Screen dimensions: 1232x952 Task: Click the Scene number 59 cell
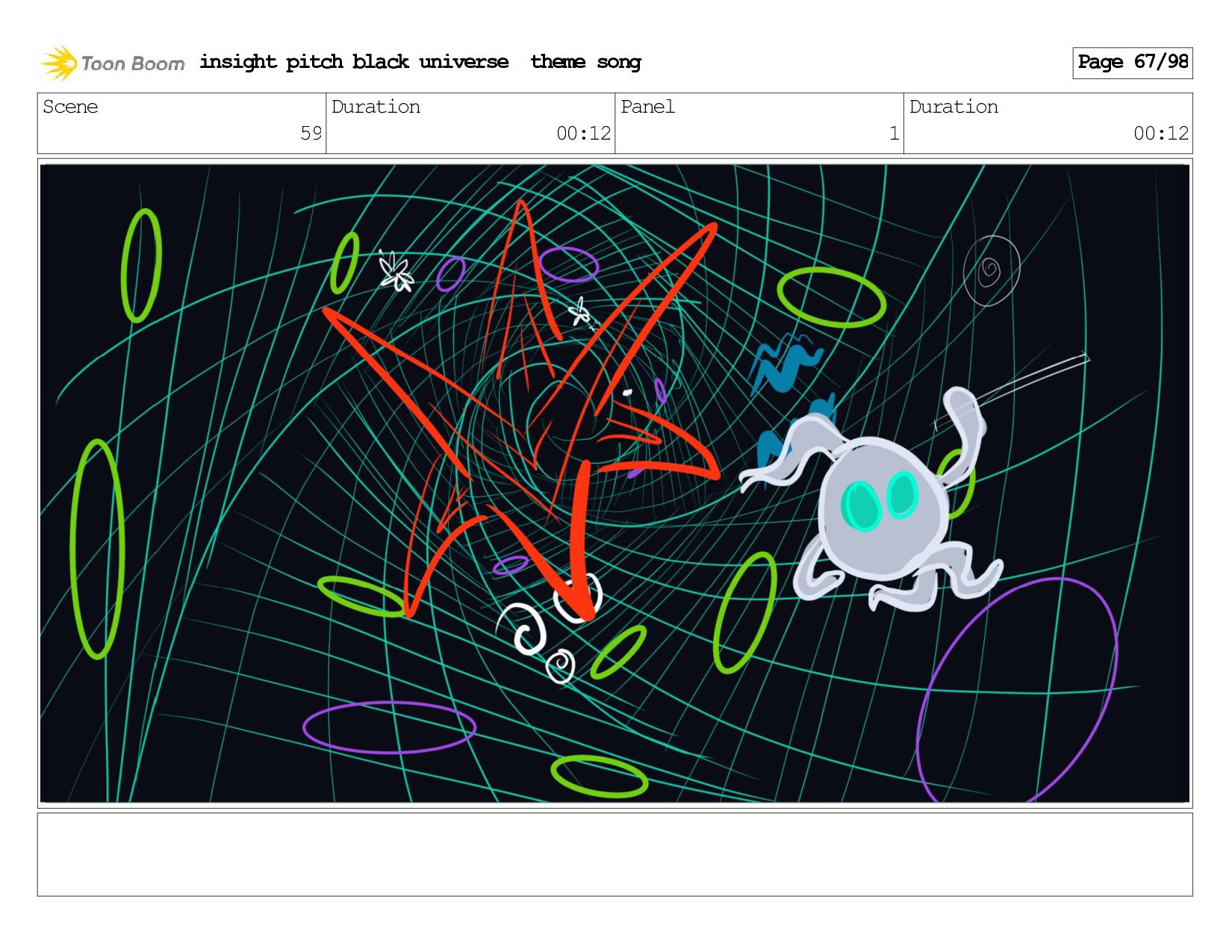click(181, 123)
